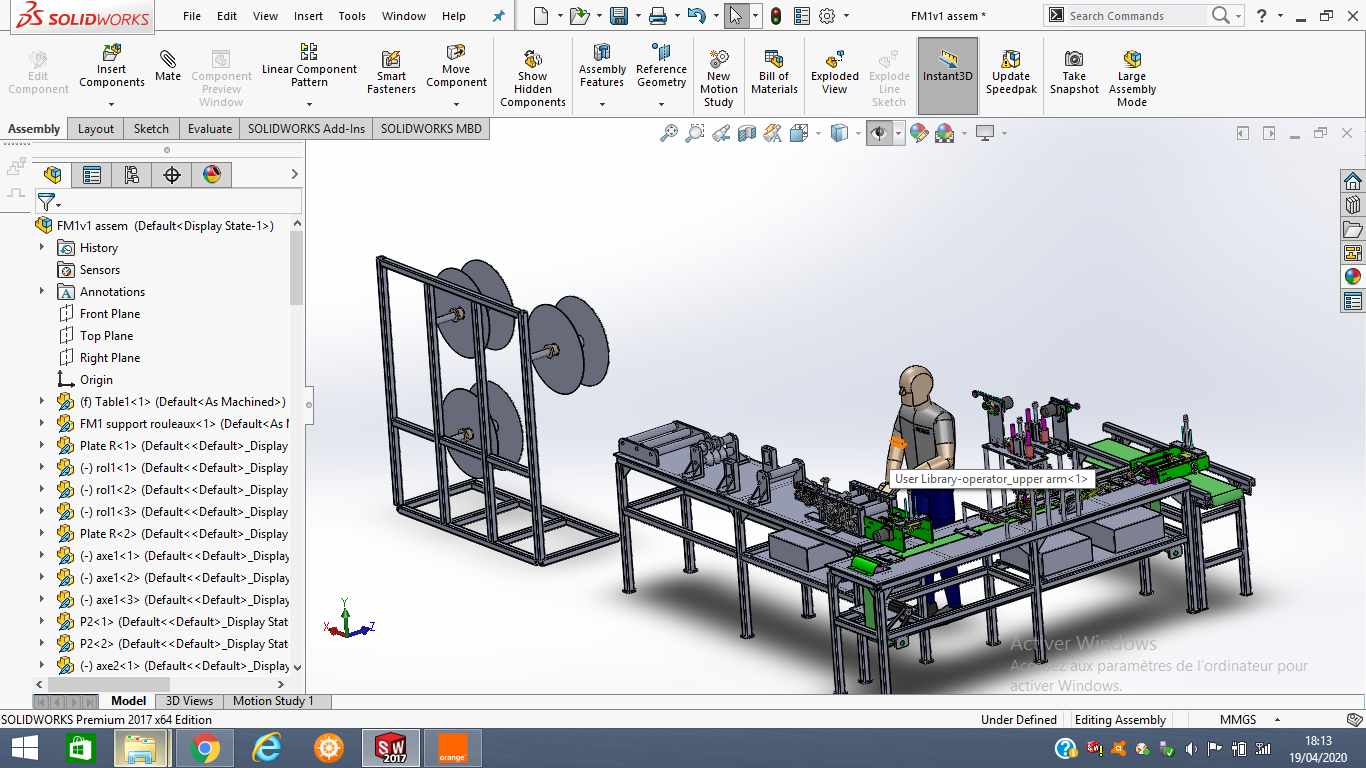Click the Search Commands field
The height and width of the screenshot is (768, 1366).
coord(1135,16)
